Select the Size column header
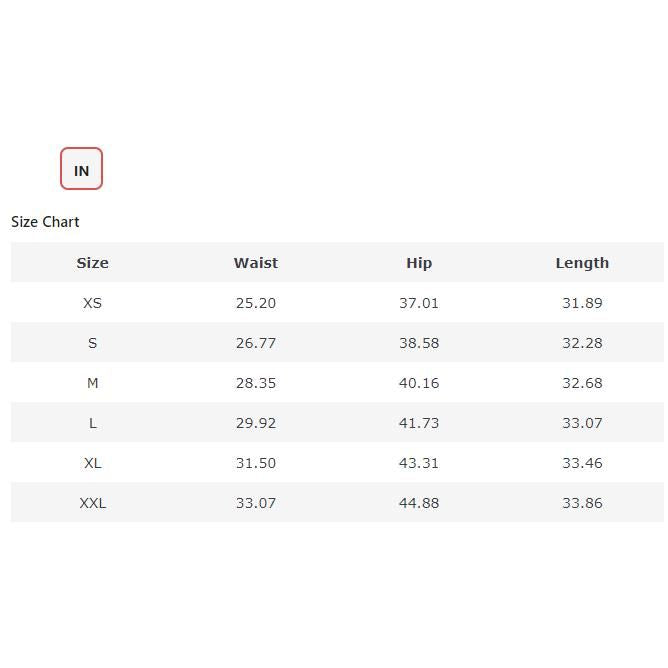Image resolution: width=668 pixels, height=668 pixels. [92, 263]
